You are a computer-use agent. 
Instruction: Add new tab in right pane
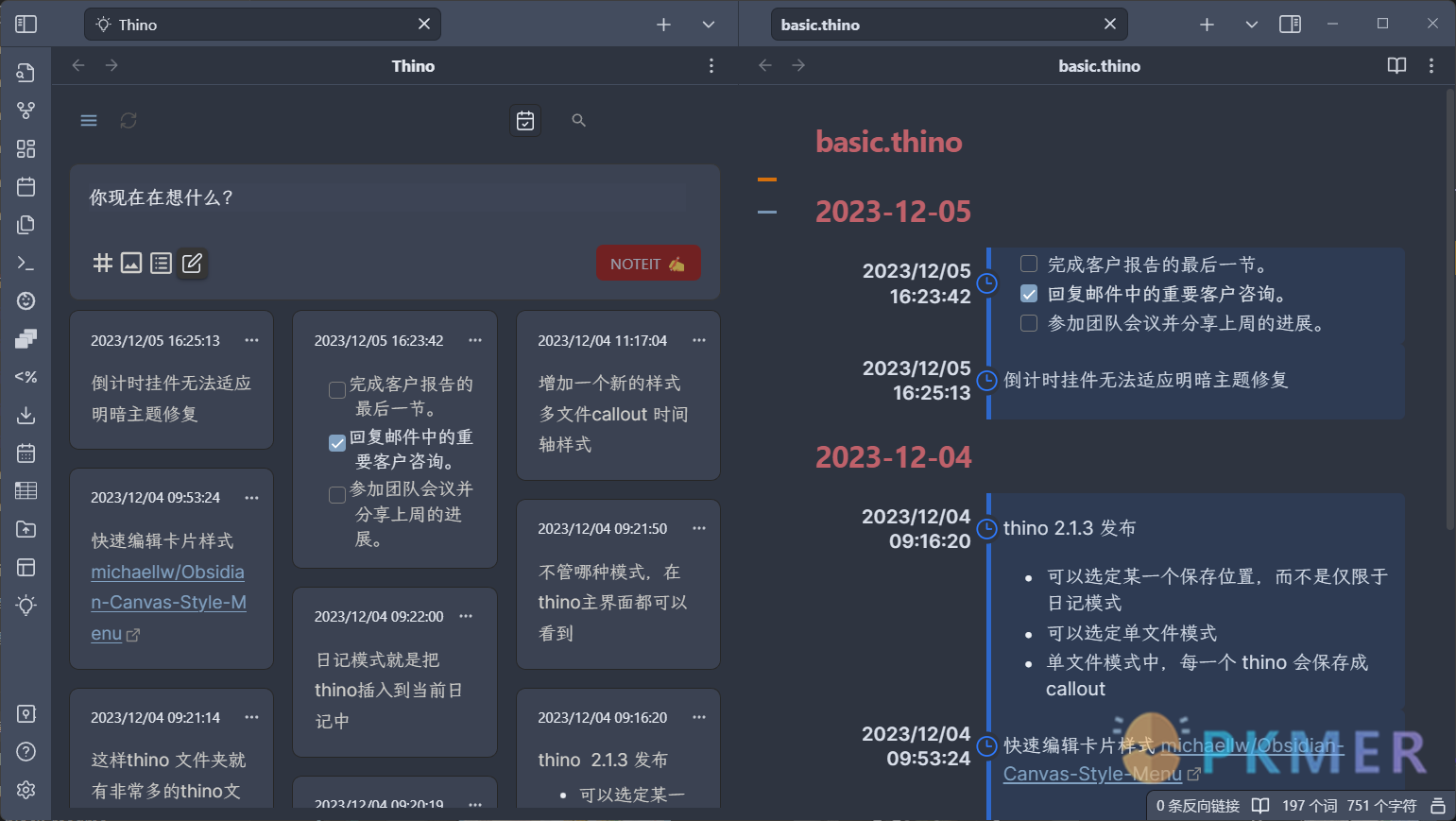(x=1207, y=25)
